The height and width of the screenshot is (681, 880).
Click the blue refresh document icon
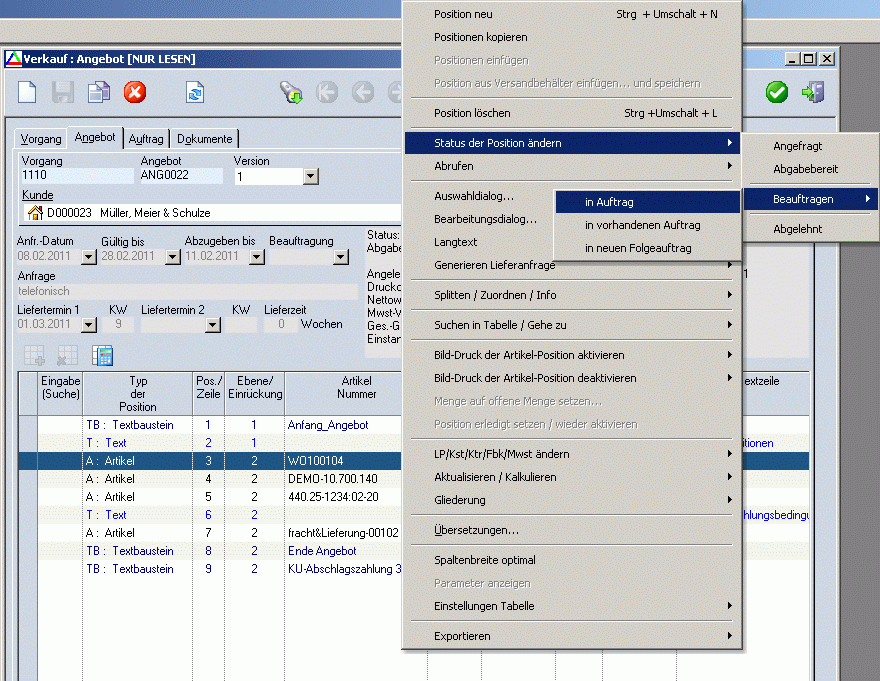tap(194, 93)
